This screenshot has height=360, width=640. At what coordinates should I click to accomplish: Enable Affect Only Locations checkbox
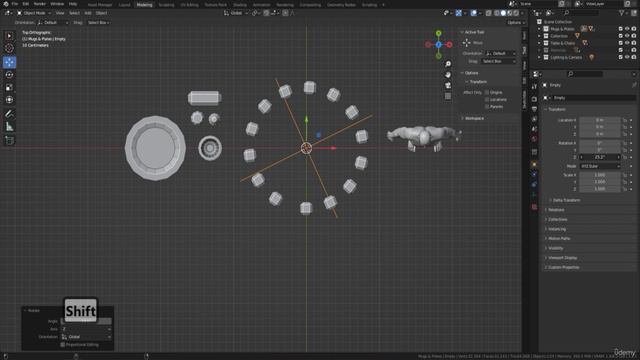tap(487, 100)
